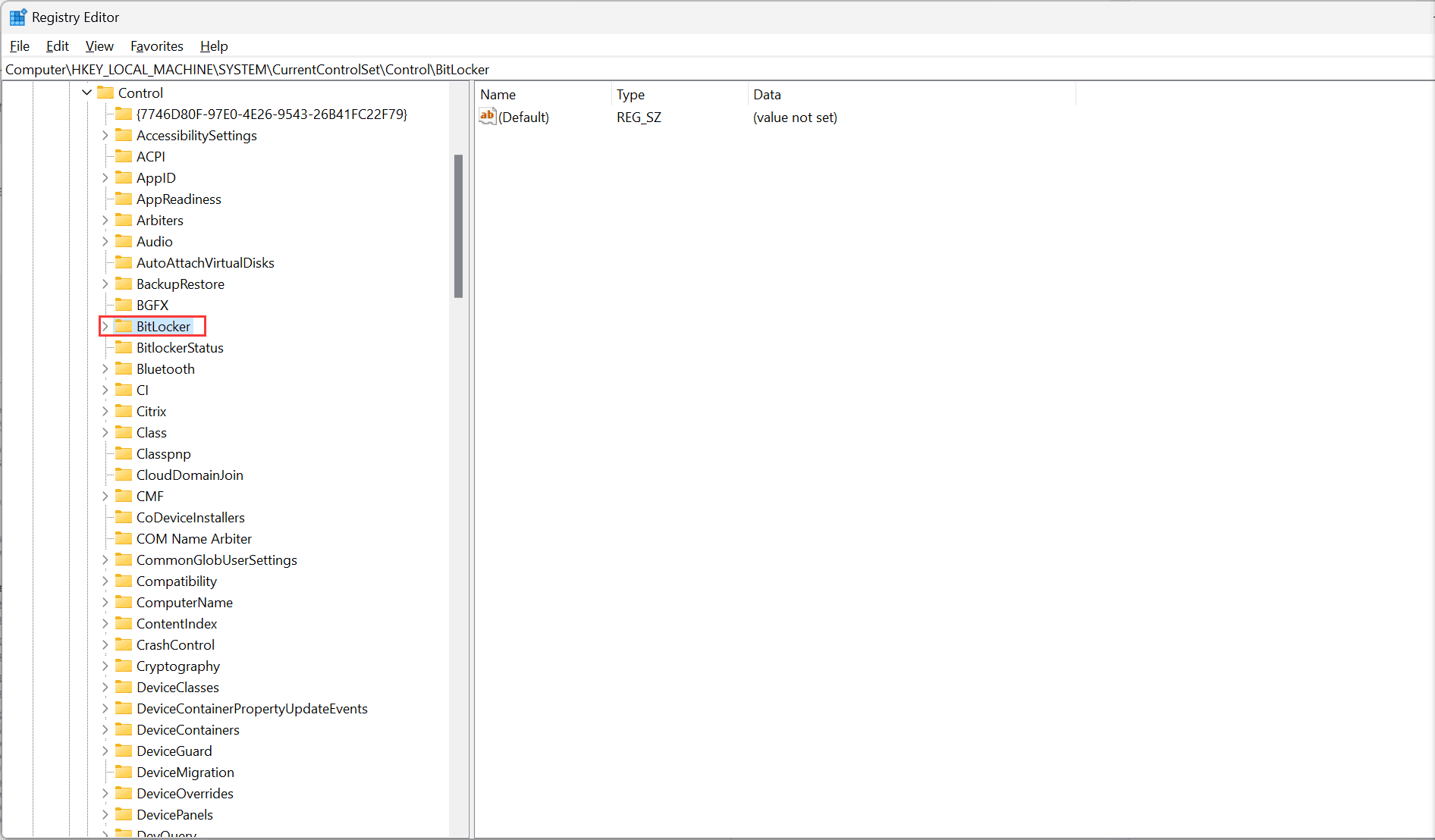Click the CI folder icon
This screenshot has height=840, width=1435.
point(124,390)
